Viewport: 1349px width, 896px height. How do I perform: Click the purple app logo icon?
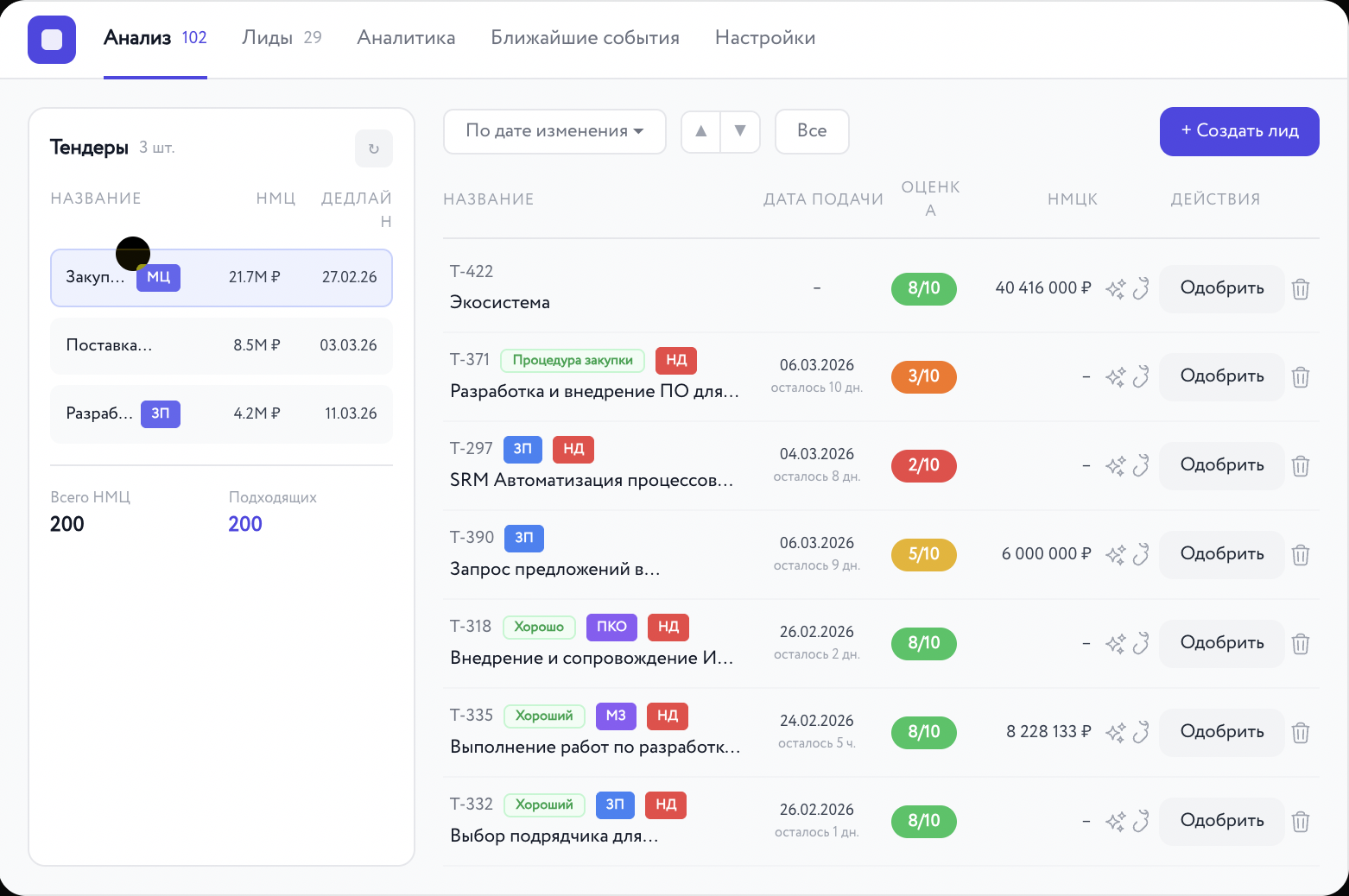52,40
